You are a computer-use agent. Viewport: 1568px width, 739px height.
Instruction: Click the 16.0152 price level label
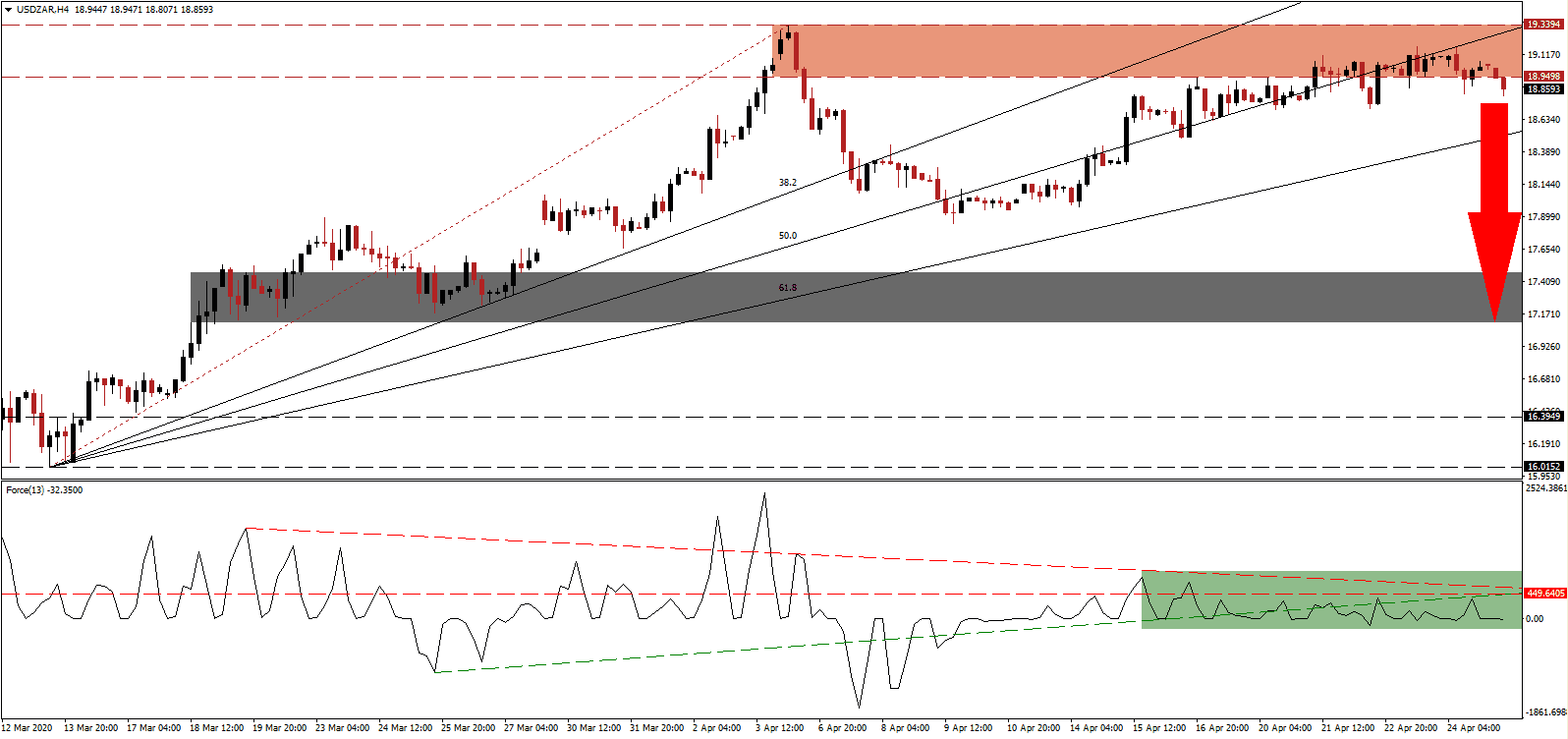pos(1543,467)
